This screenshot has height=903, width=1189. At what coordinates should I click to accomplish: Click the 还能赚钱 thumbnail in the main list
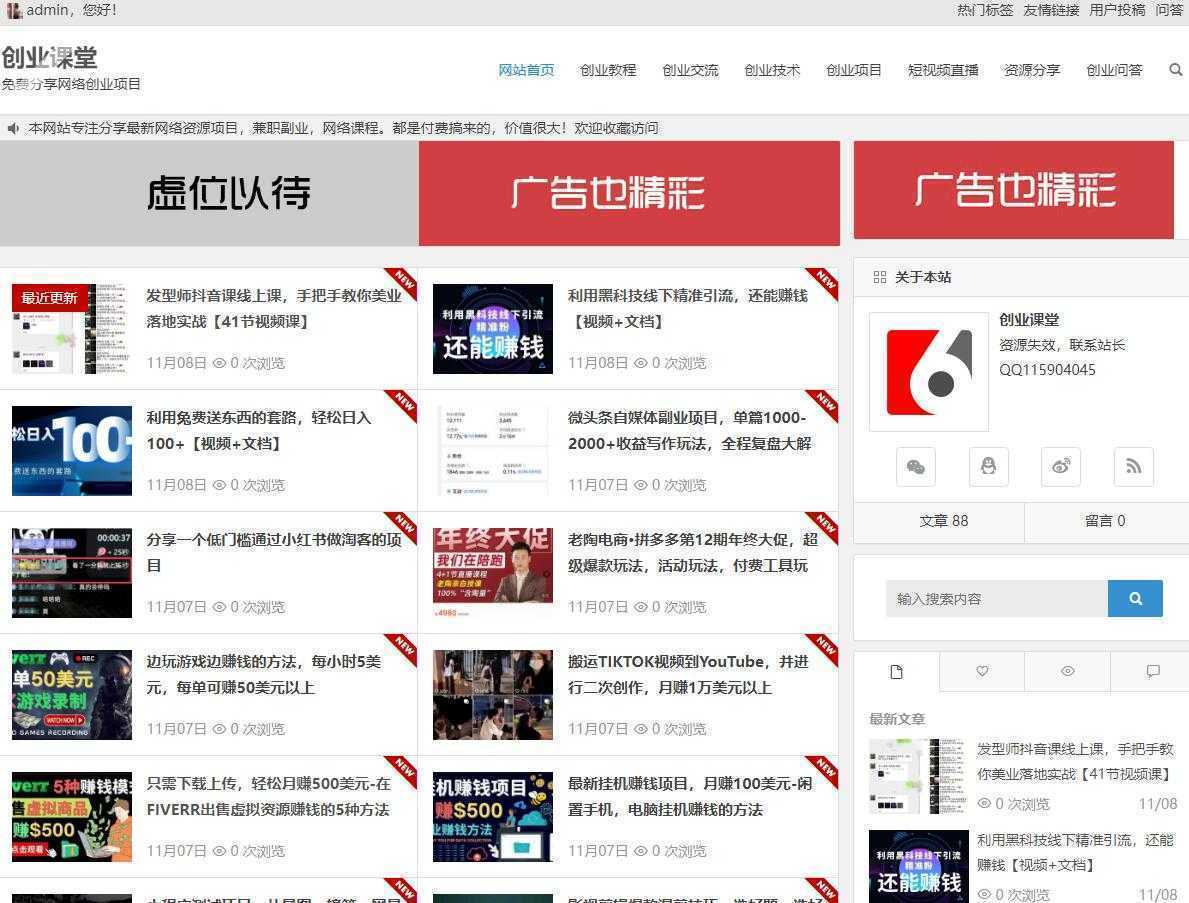click(493, 329)
